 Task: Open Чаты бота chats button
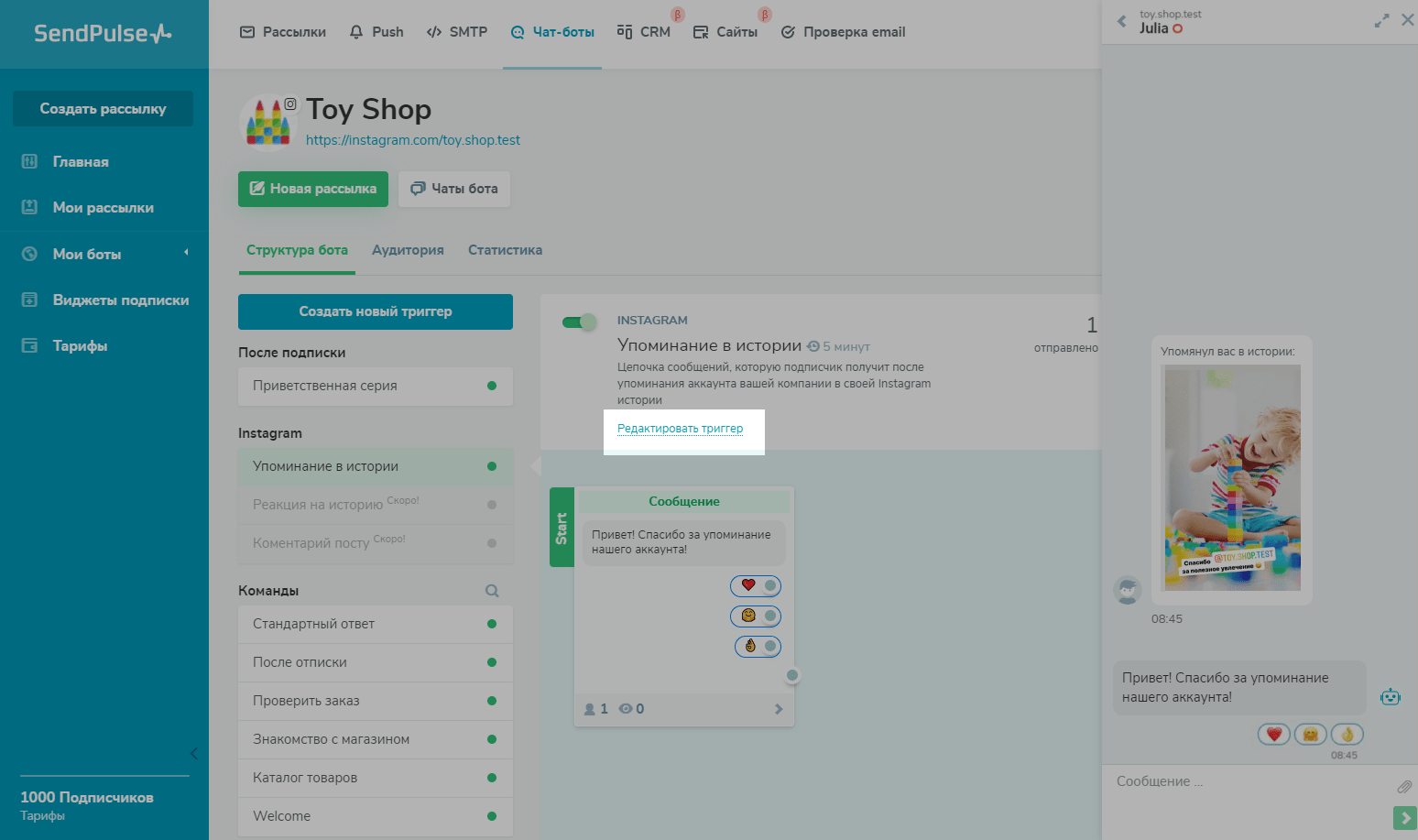point(454,189)
